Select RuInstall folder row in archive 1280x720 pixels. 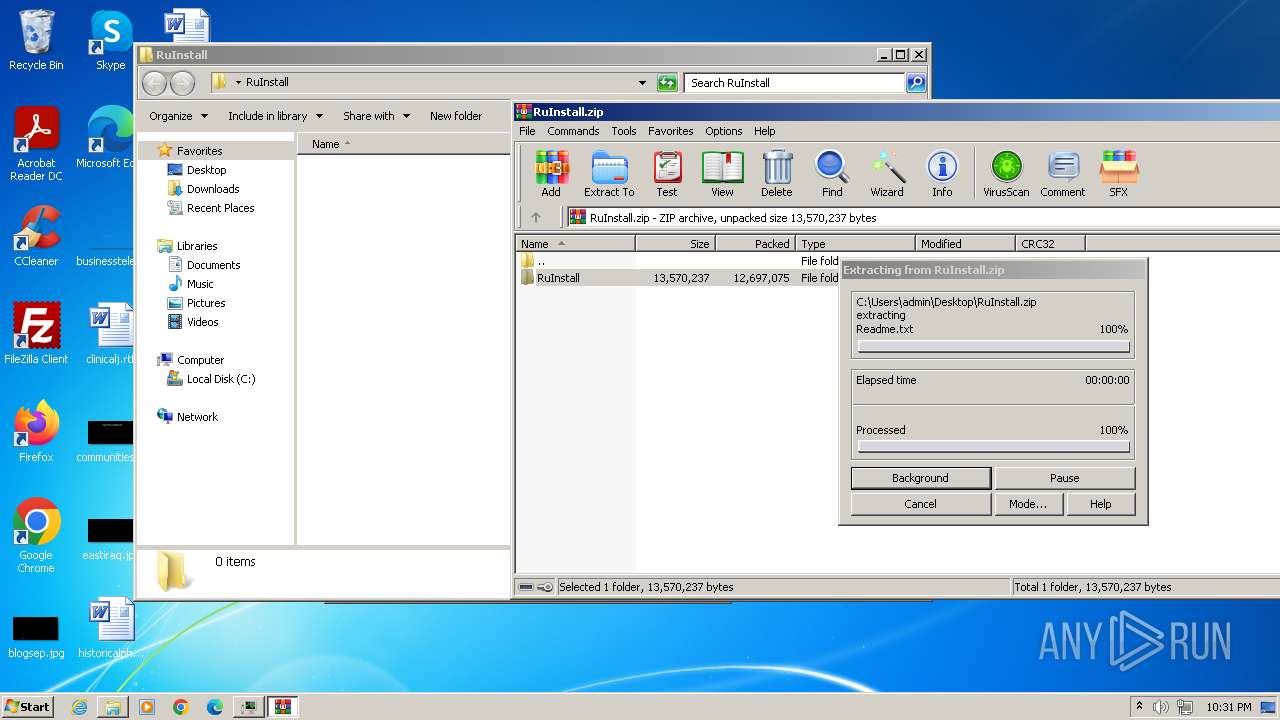coord(678,278)
